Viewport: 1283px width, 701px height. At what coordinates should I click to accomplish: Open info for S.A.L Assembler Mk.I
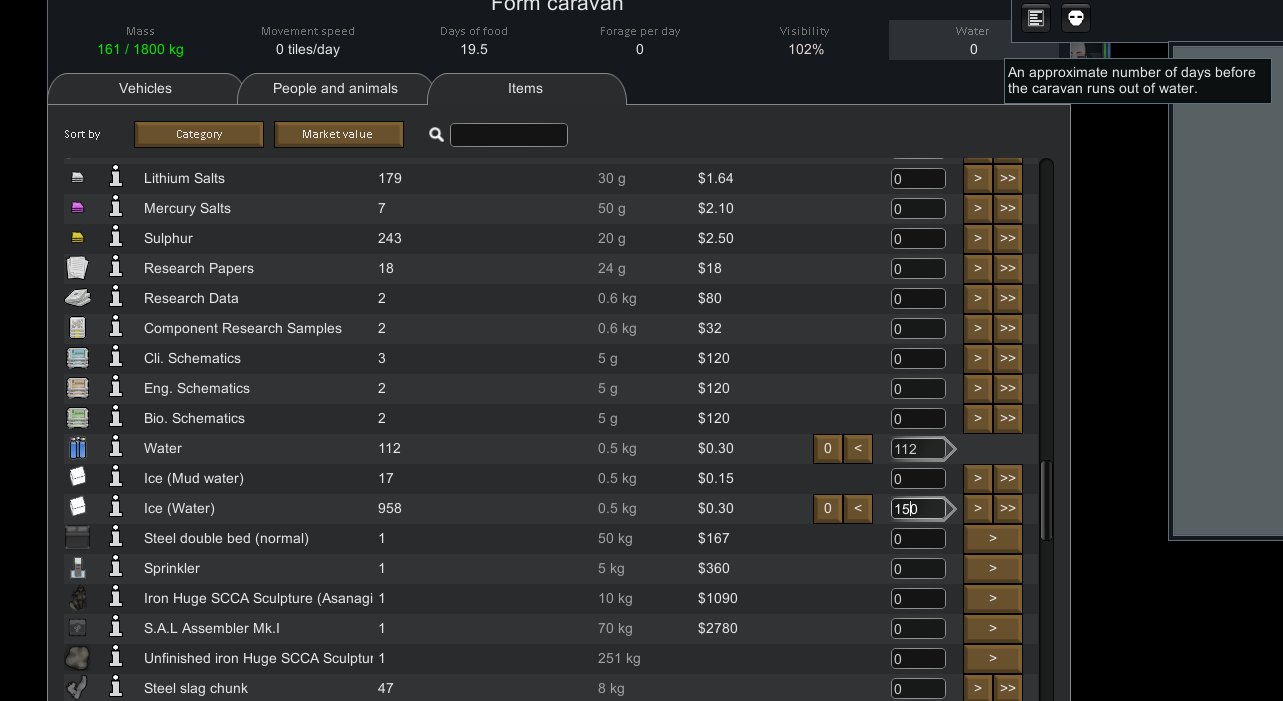point(116,628)
